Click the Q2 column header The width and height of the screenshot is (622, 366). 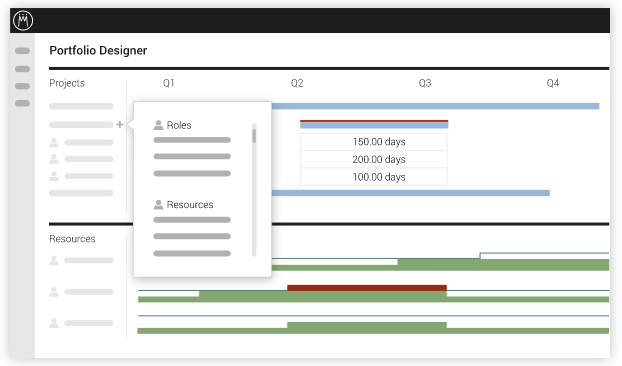(x=297, y=83)
